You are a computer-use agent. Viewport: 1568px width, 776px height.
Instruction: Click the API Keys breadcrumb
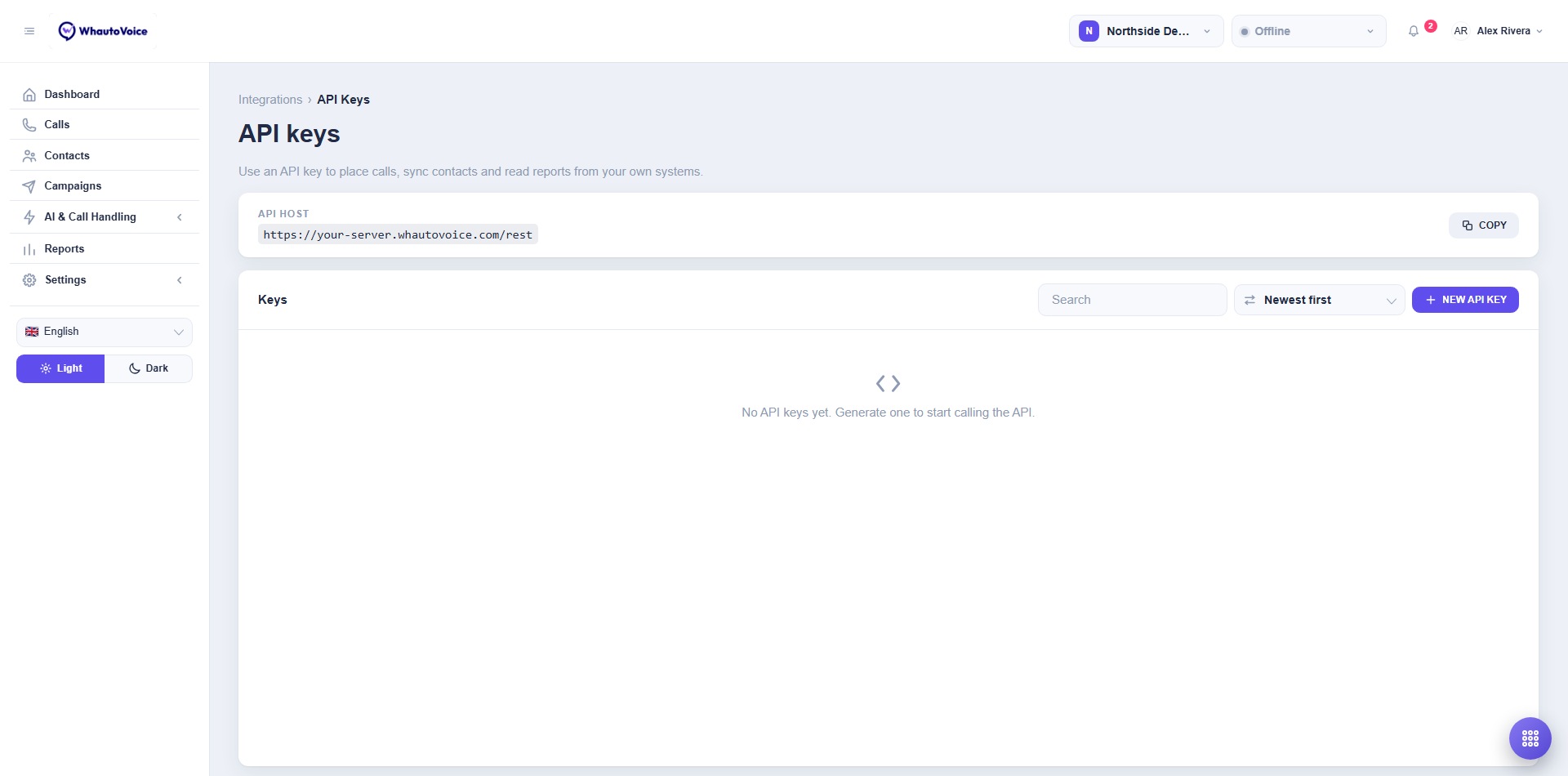coord(343,100)
